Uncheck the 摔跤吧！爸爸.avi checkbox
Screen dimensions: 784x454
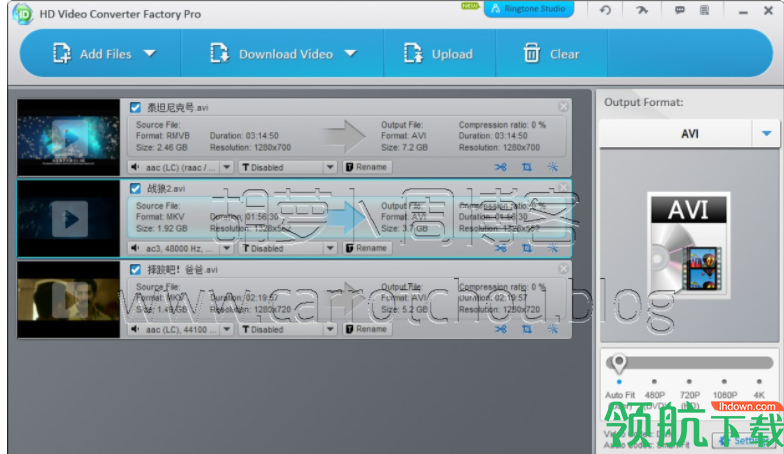[x=135, y=270]
